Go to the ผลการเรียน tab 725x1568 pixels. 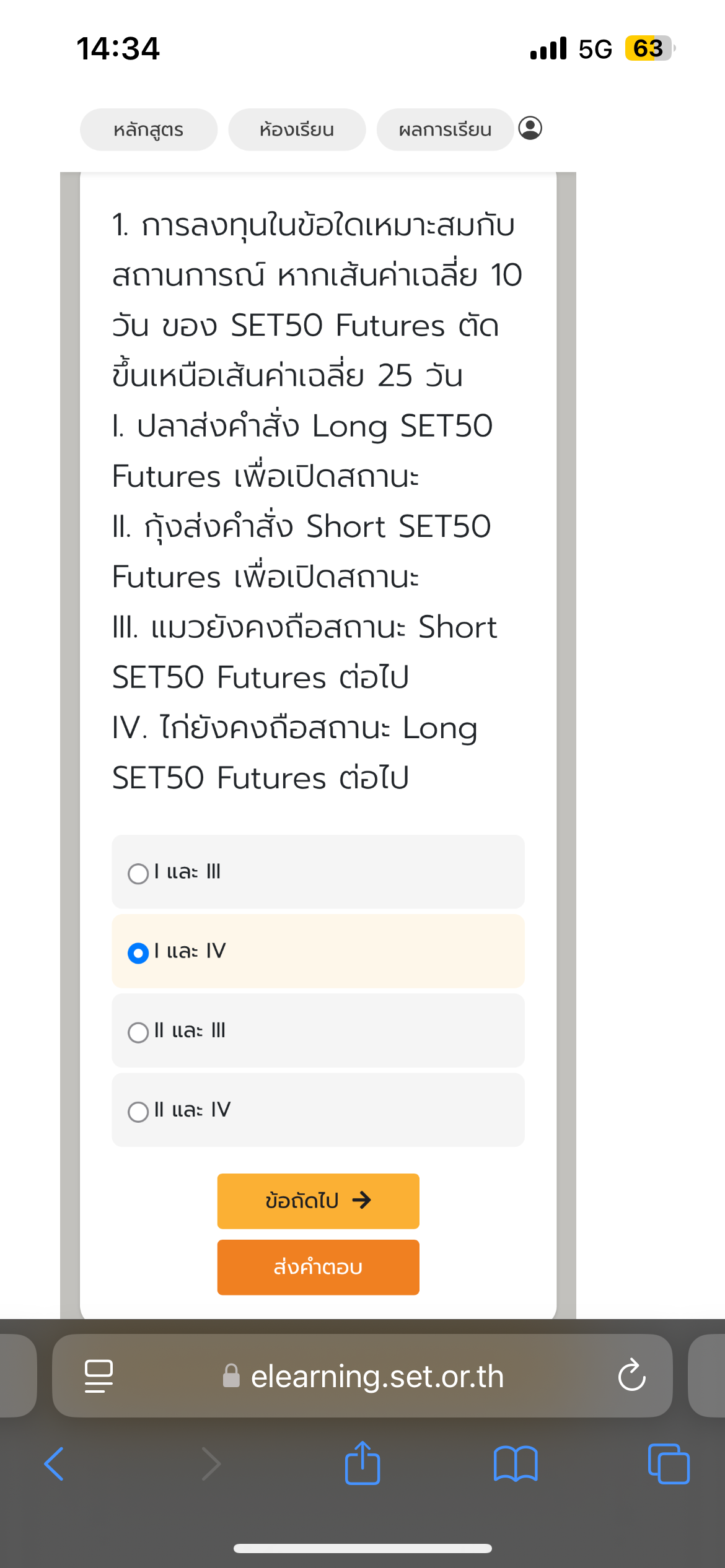(445, 129)
